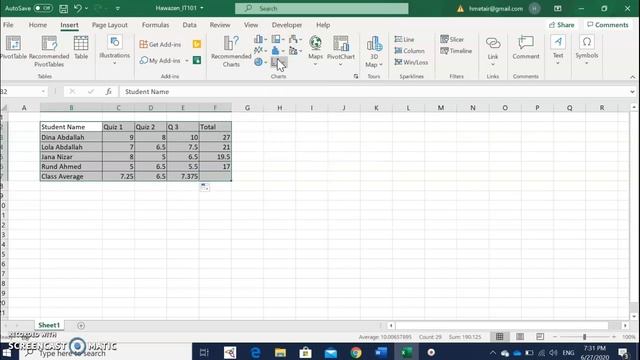
Task: Open the Maps chart dropdown
Action: (316, 51)
